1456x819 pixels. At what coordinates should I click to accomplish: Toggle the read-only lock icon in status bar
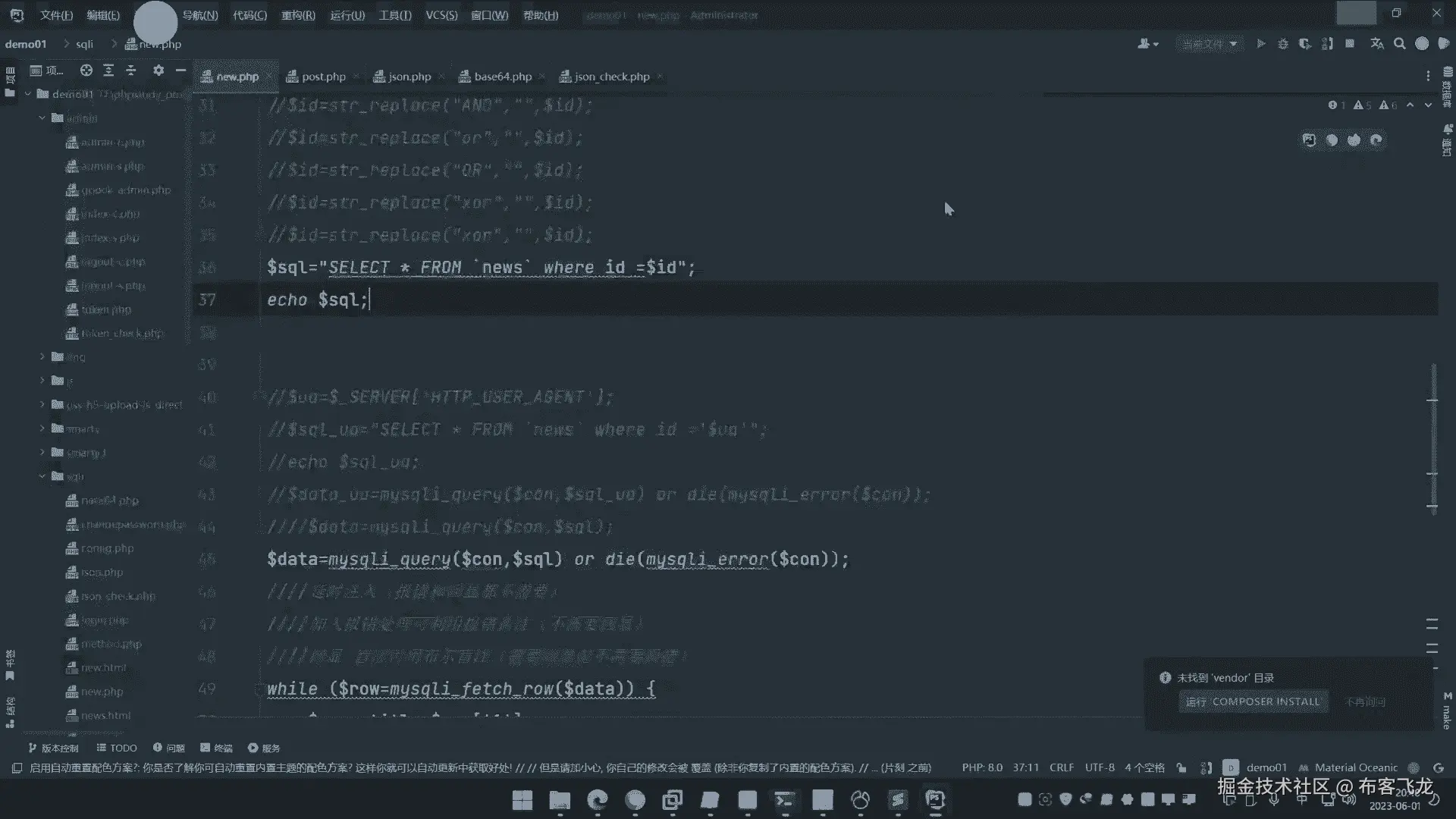pos(1181,767)
